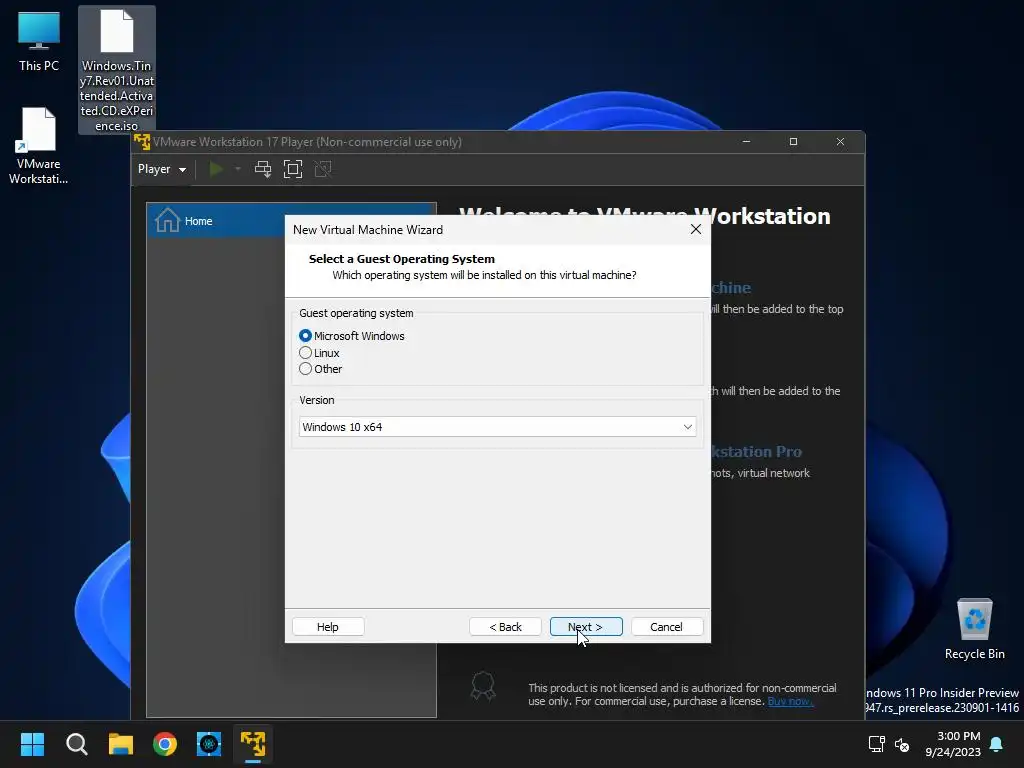The image size is (1024, 768).
Task: Click the license ribbon badge icon
Action: (x=483, y=686)
